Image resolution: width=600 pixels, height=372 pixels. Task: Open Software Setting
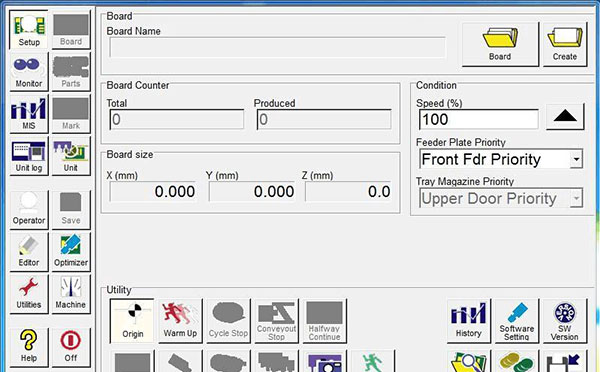coord(517,321)
